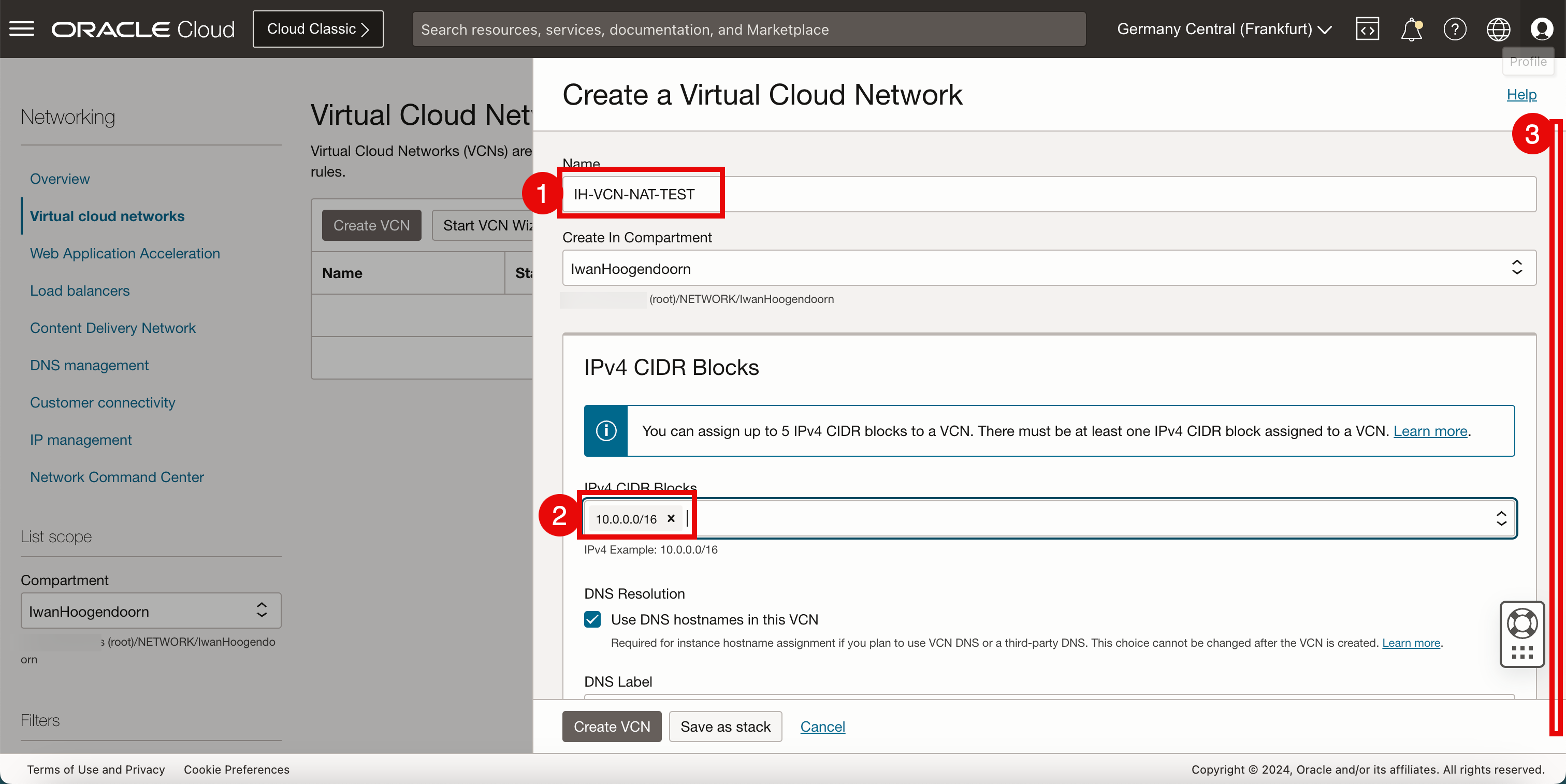
Task: Open the notifications bell
Action: pos(1411,28)
